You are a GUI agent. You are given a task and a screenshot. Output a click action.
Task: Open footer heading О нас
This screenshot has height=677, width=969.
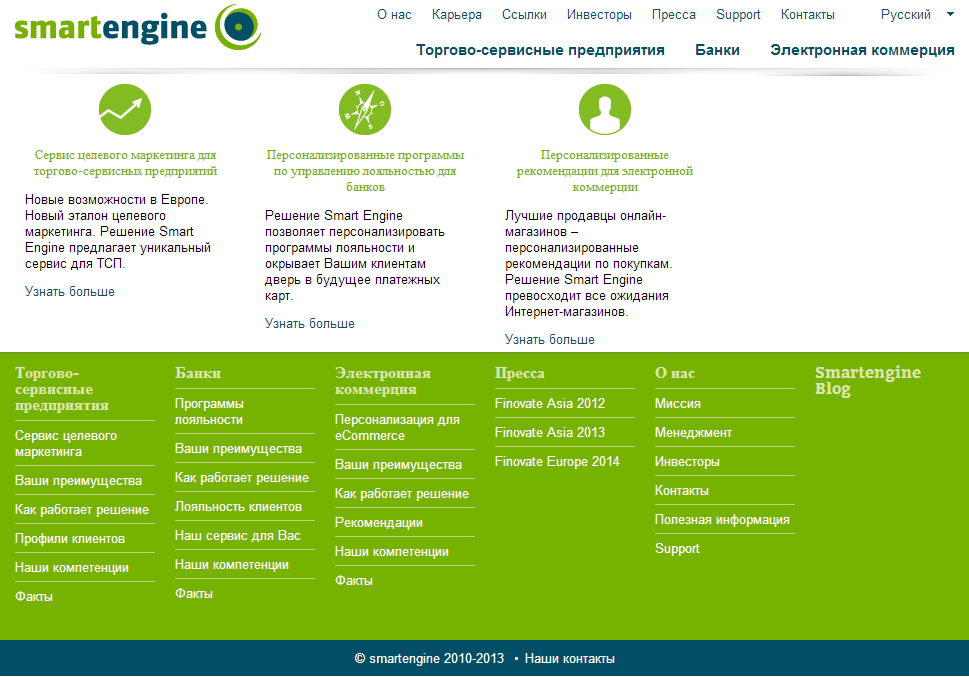[675, 373]
